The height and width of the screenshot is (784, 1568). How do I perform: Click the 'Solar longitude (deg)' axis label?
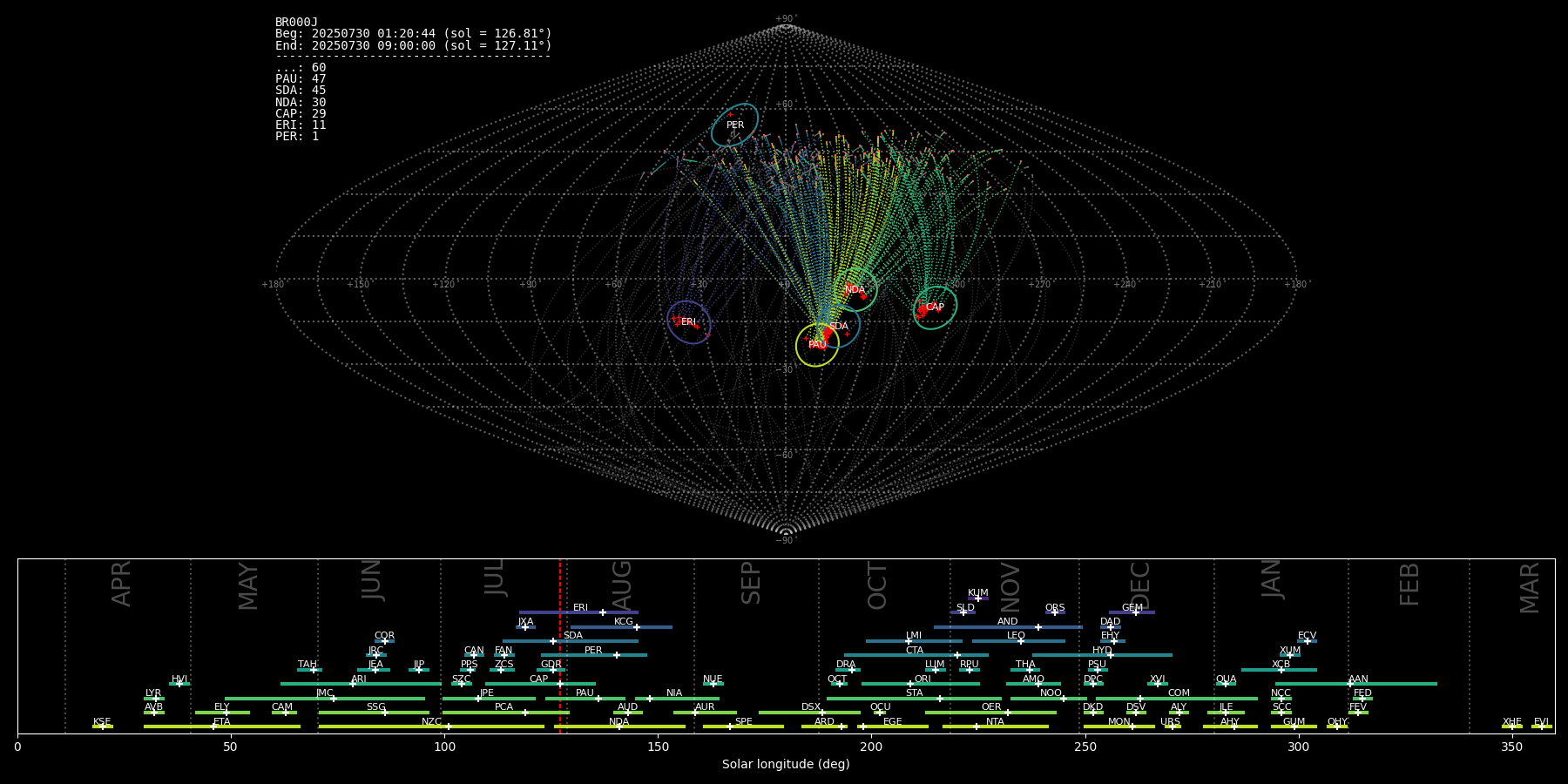[x=786, y=764]
